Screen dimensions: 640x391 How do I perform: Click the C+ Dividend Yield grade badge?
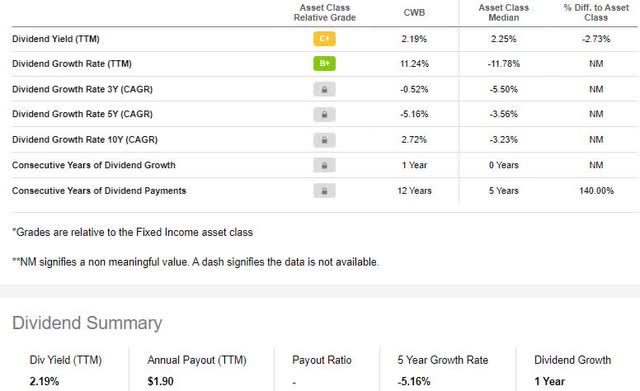[324, 39]
